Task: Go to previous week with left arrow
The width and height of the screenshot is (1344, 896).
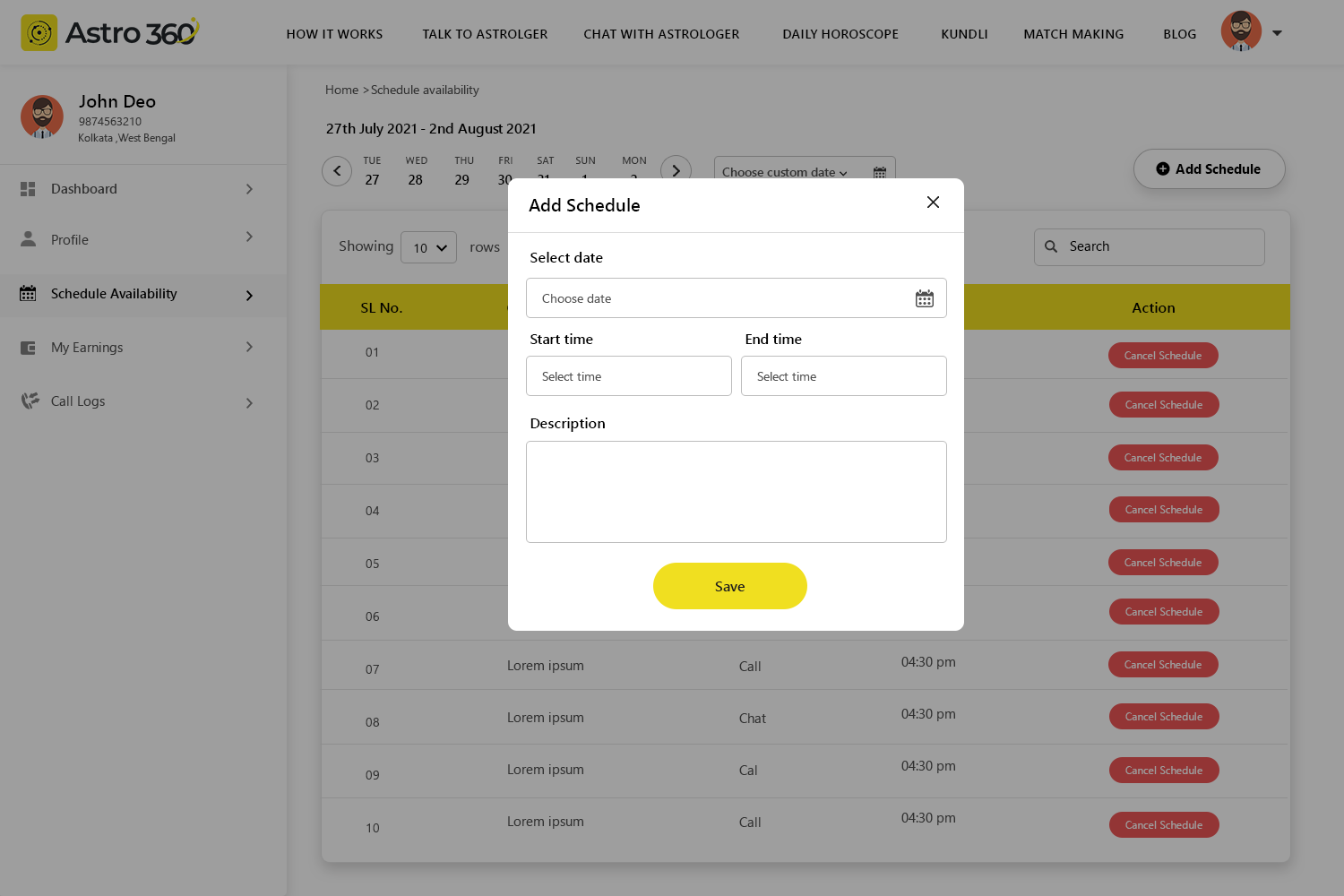Action: point(337,170)
